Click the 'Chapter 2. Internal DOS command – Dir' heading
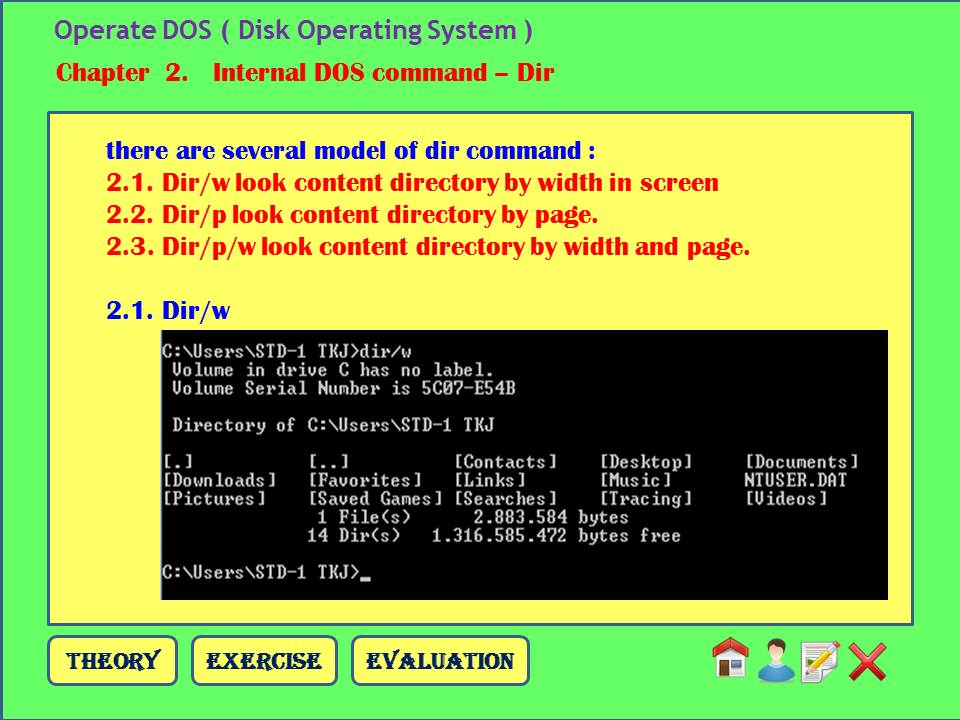 (305, 73)
